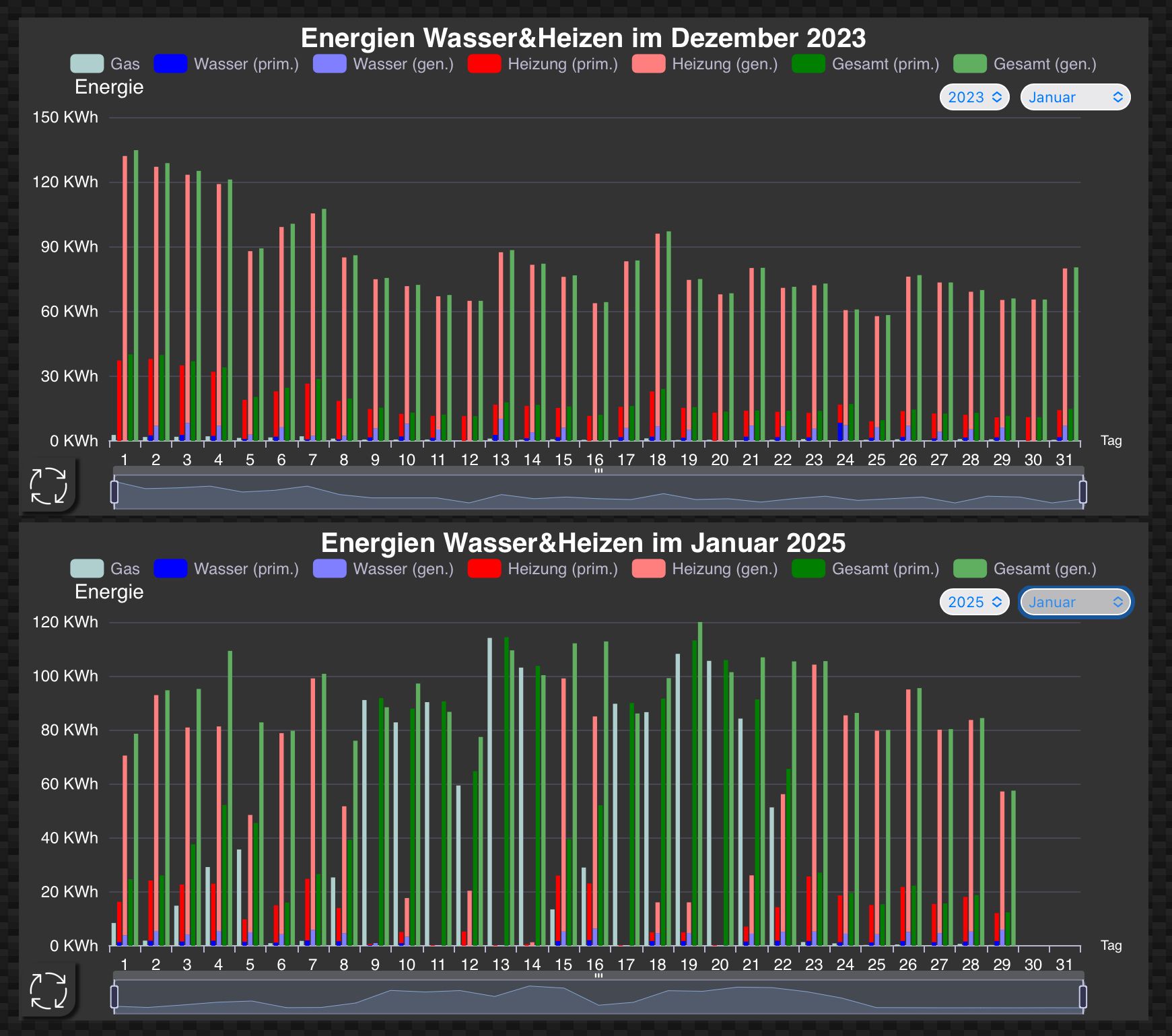The width and height of the screenshot is (1172, 1036).
Task: Toggle Gesamt (gen.) in Januar 2025 legend
Action: (1025, 569)
